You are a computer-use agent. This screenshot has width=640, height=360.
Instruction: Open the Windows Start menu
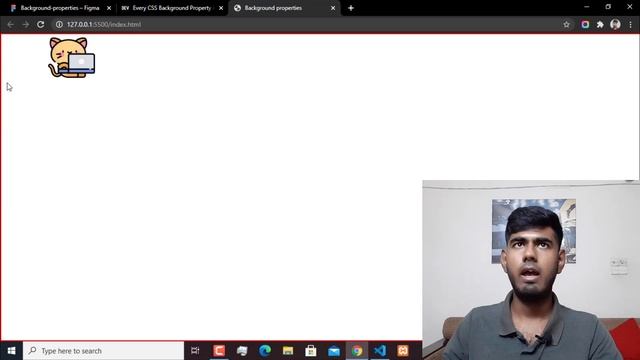coord(11,351)
